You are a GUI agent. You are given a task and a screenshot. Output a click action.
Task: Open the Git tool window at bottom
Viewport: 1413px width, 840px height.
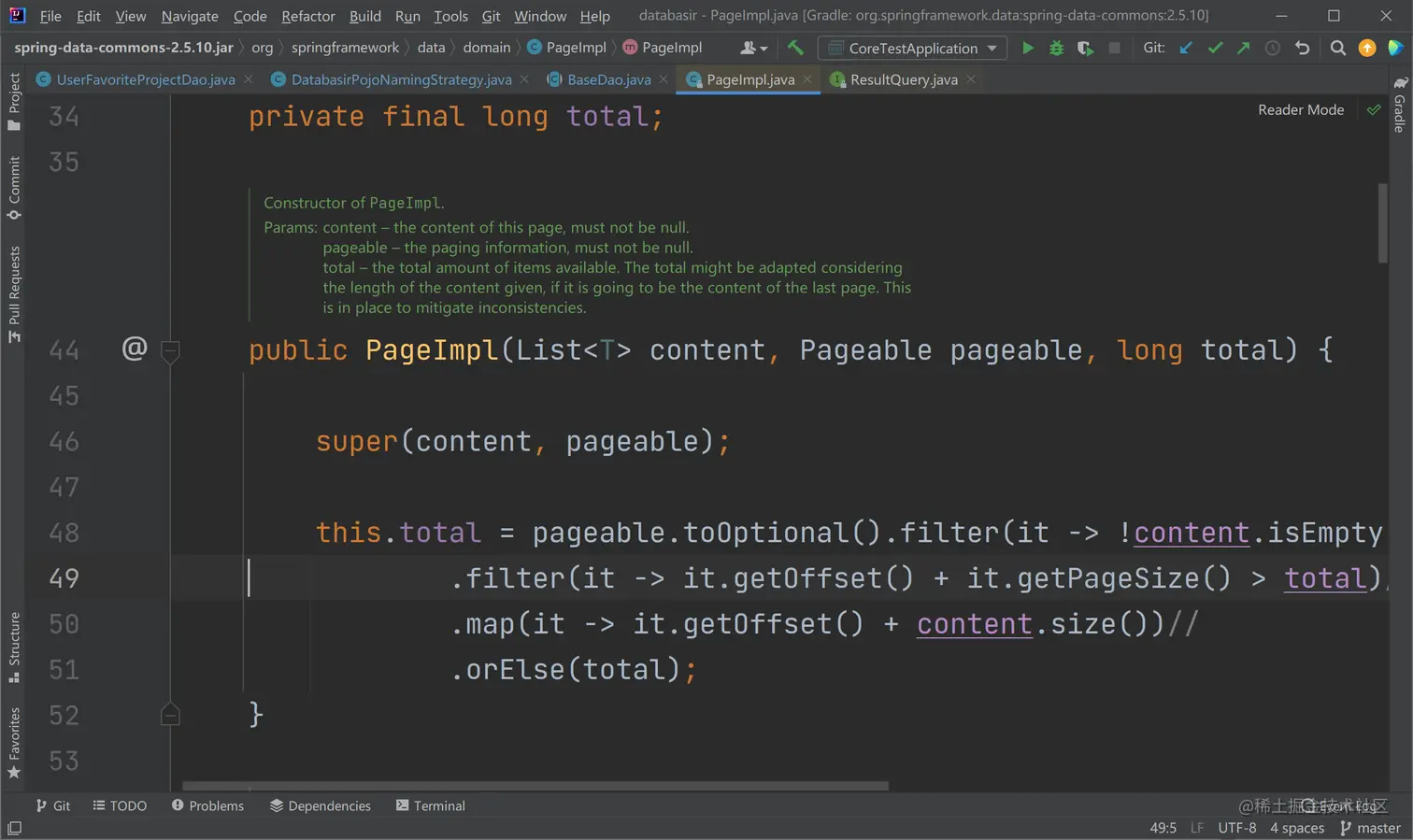(x=52, y=805)
